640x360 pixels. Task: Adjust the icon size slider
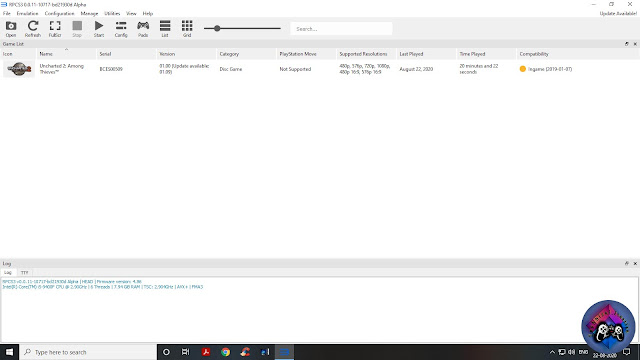click(x=217, y=29)
